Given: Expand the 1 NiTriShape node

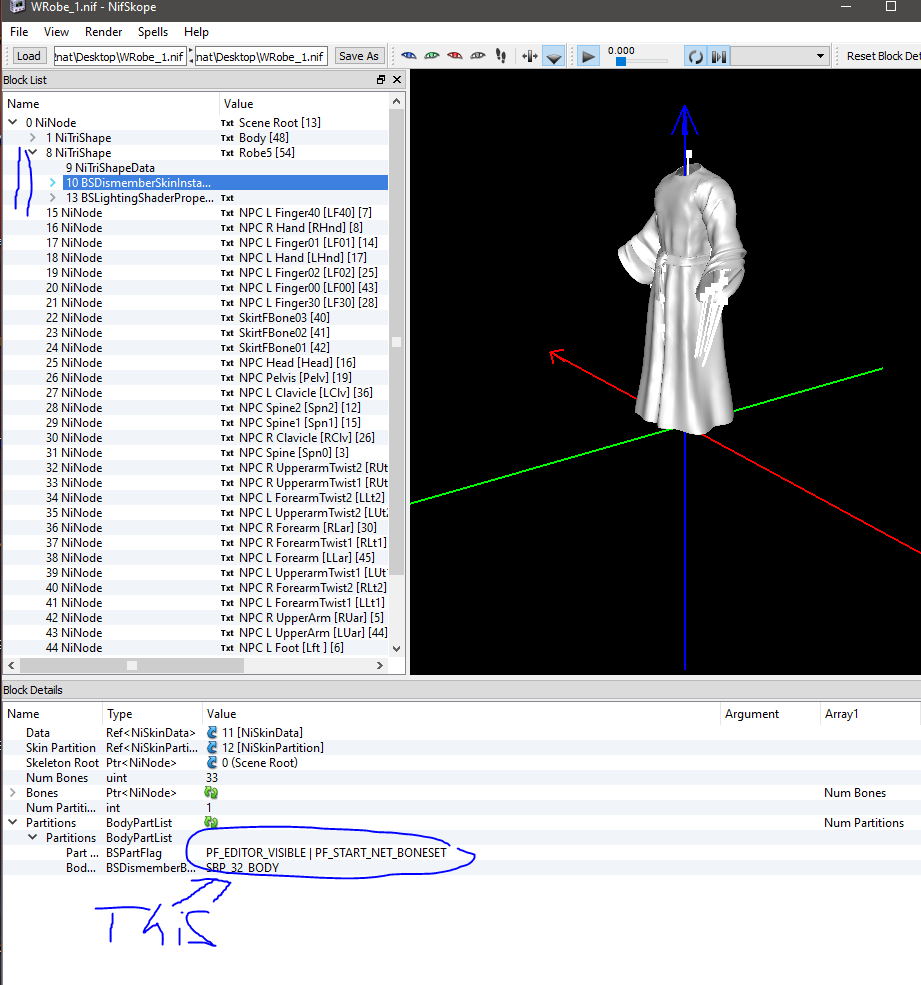Looking at the screenshot, I should (33, 137).
